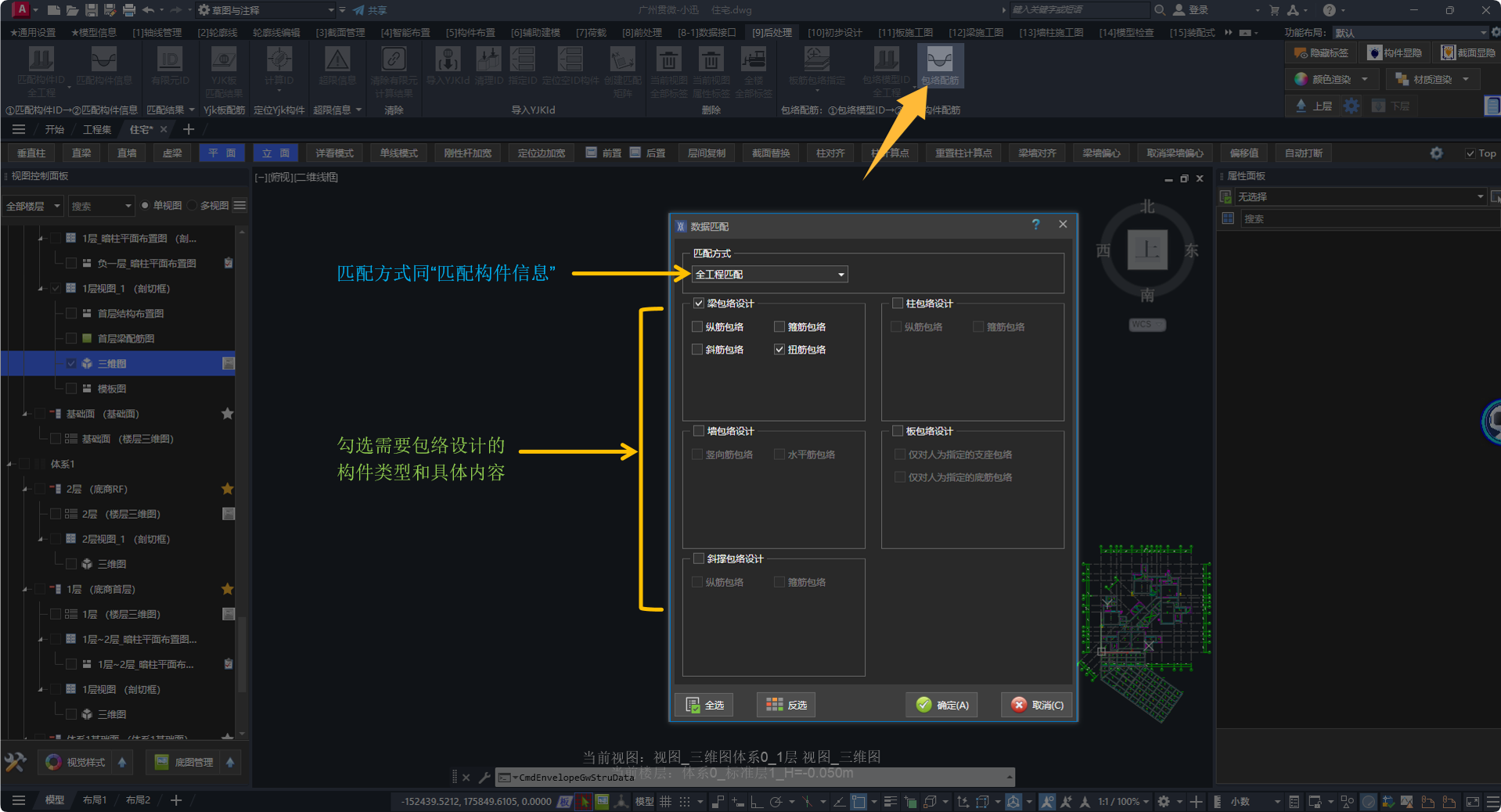Check the 纵筋包络 option under 梁包络设计

coord(697,327)
